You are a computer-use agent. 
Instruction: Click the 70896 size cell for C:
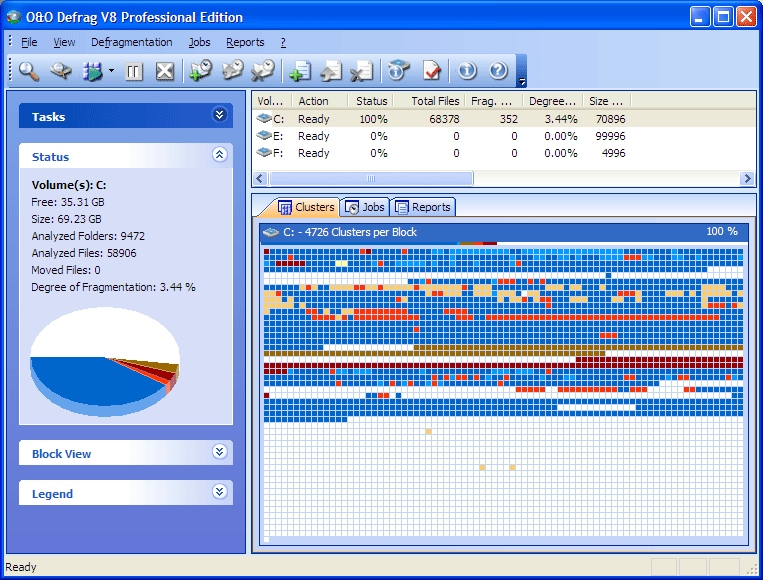pyautogui.click(x=610, y=119)
